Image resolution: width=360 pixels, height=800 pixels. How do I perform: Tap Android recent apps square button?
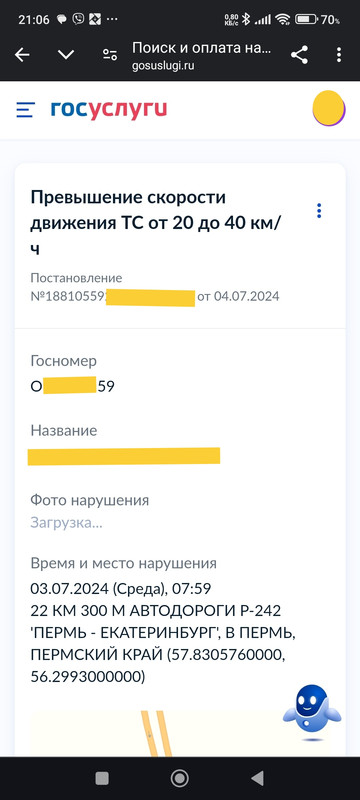click(102, 778)
